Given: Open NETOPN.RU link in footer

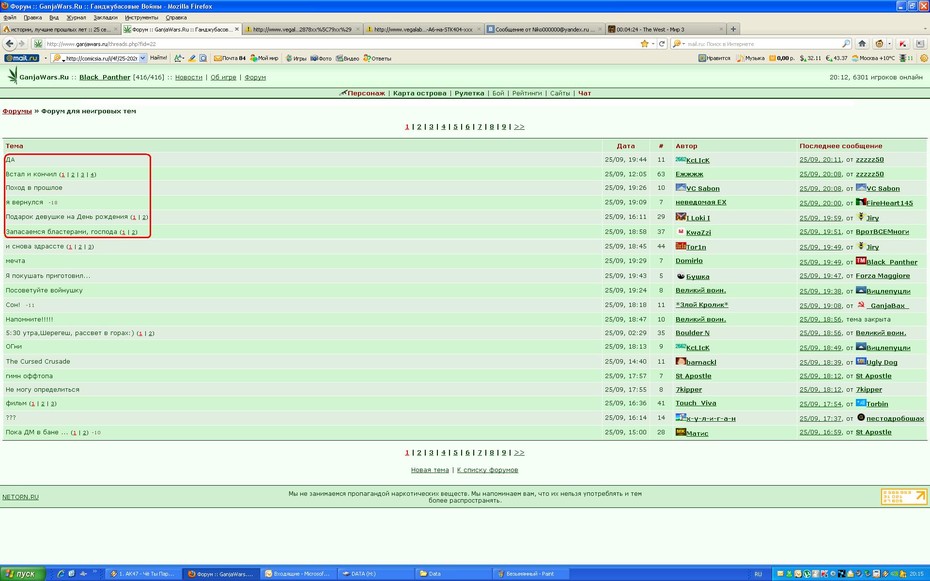Looking at the screenshot, I should click(x=20, y=497).
